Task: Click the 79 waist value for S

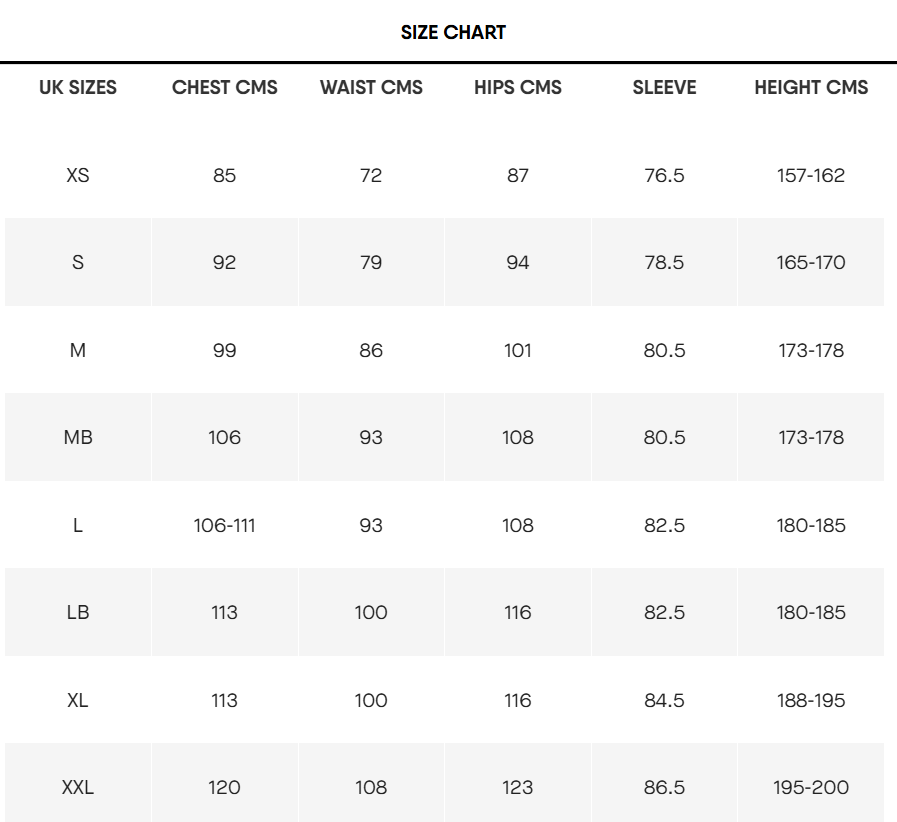Action: click(x=371, y=262)
